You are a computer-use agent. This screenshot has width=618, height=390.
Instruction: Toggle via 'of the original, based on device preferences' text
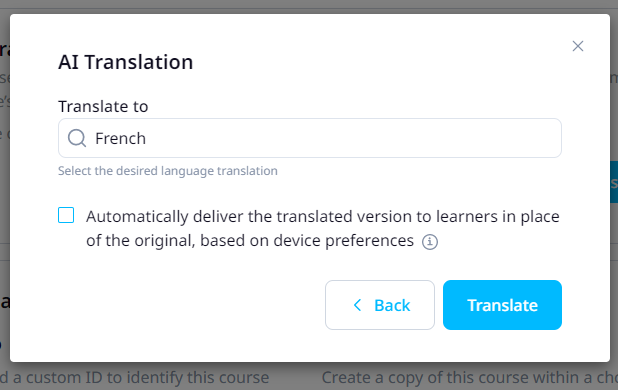coord(250,241)
